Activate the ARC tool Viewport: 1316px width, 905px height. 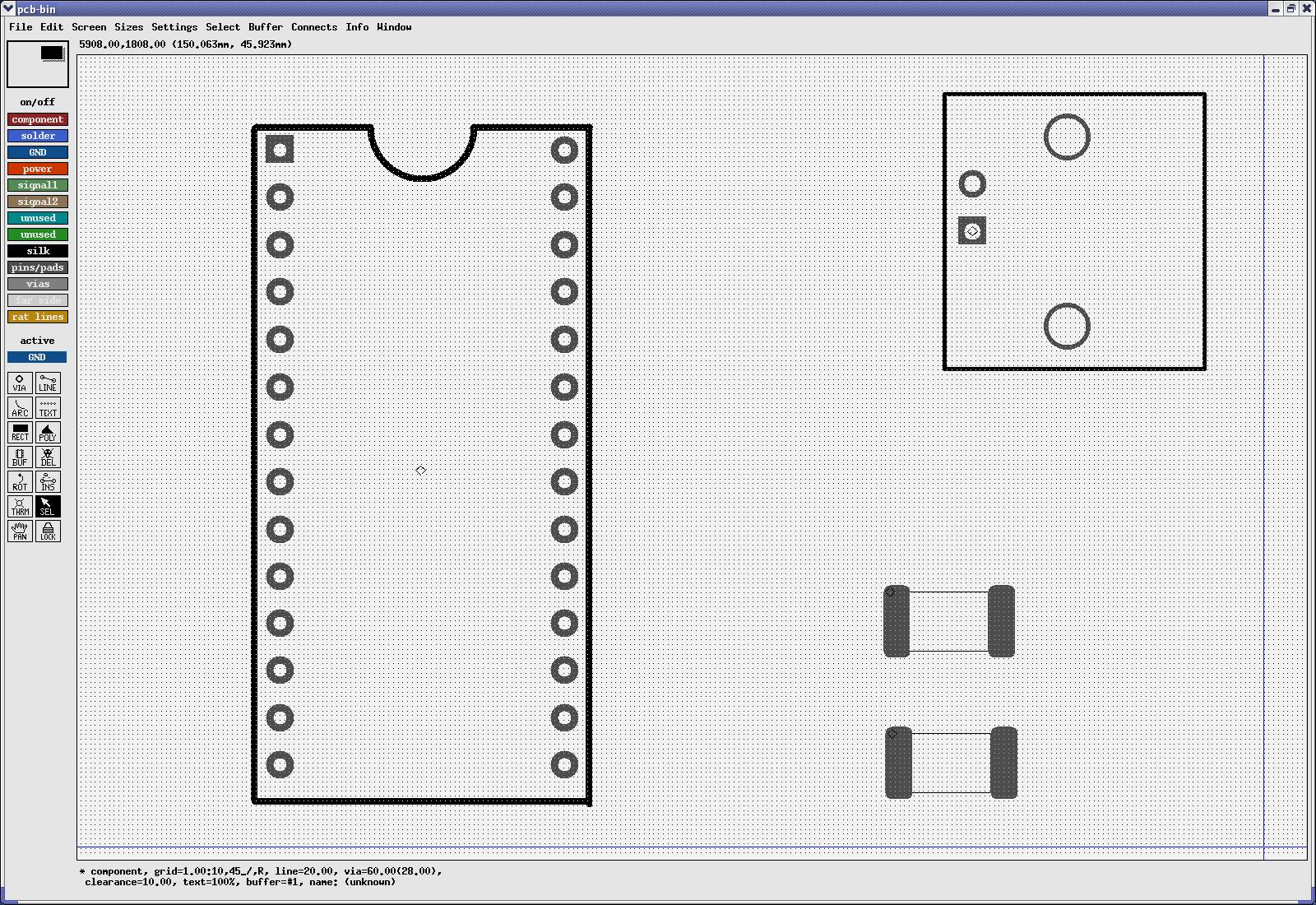[x=20, y=407]
